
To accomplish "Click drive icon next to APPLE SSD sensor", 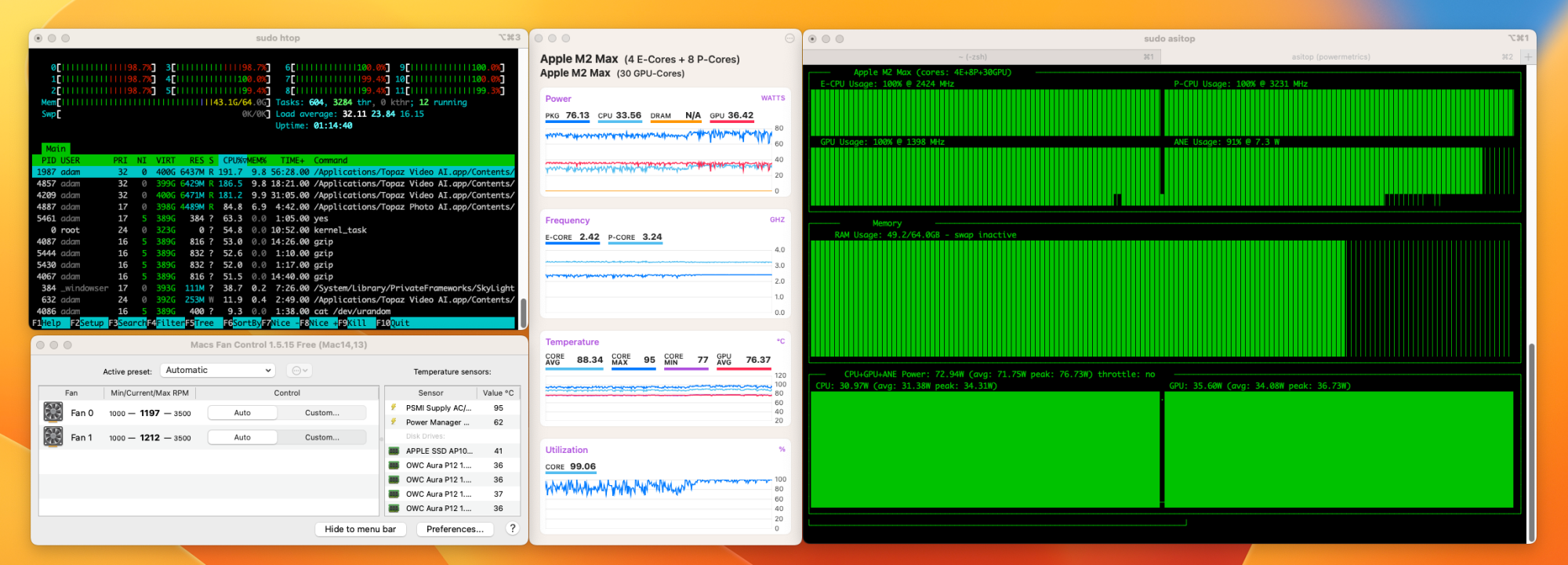I will click(x=394, y=451).
